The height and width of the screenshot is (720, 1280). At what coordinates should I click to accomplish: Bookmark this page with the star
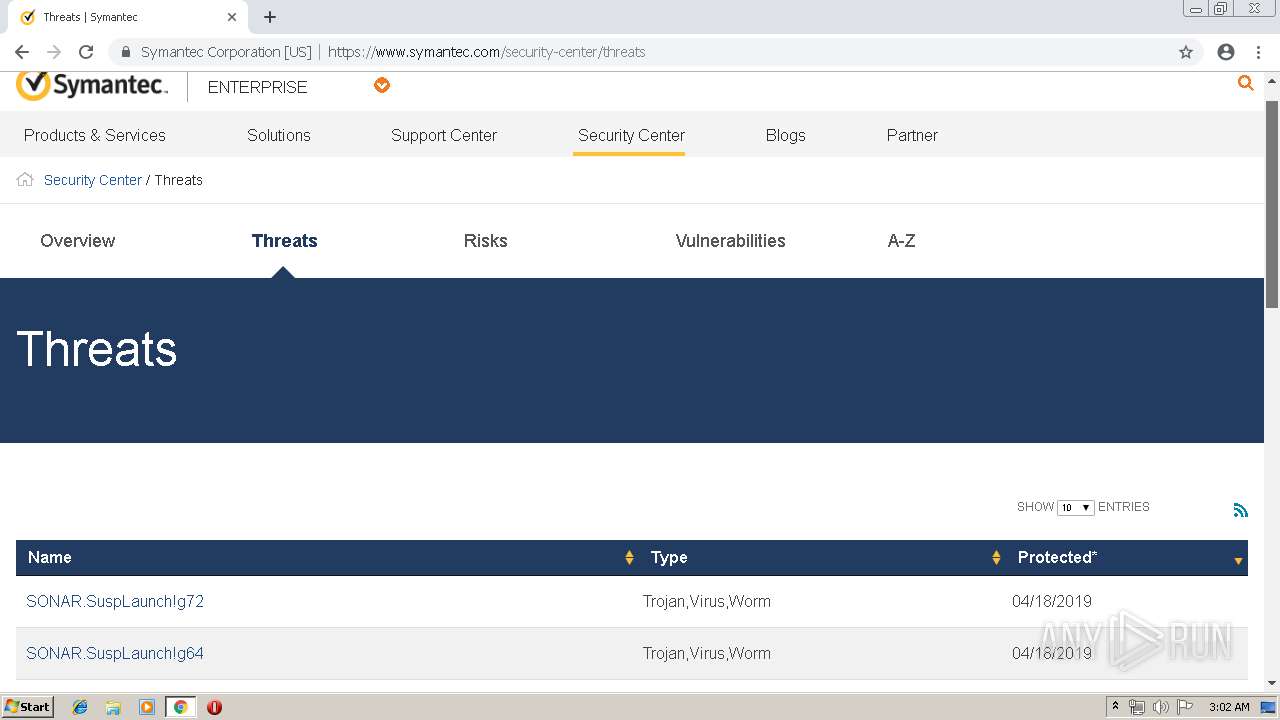click(1186, 52)
